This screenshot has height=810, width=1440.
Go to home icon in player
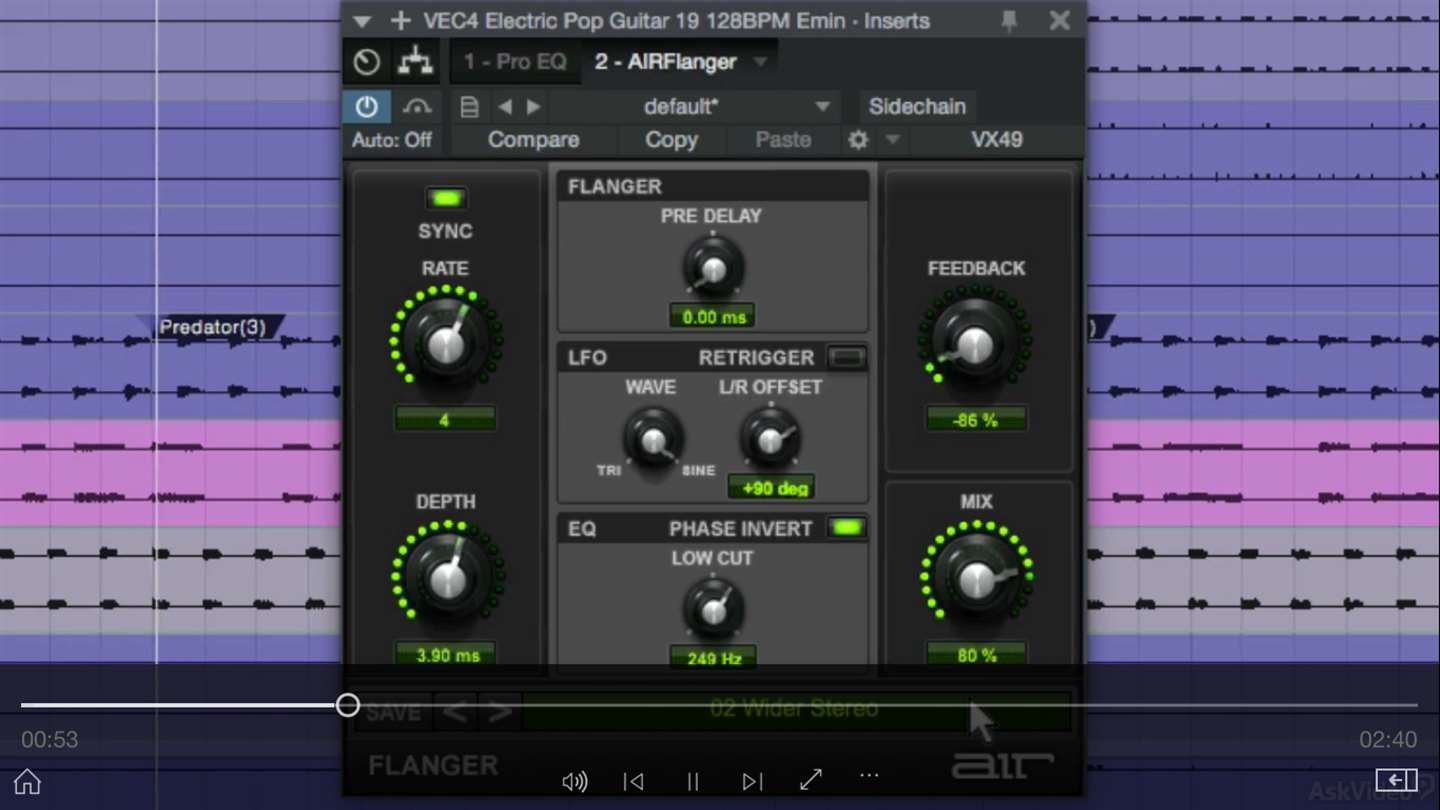pos(27,781)
